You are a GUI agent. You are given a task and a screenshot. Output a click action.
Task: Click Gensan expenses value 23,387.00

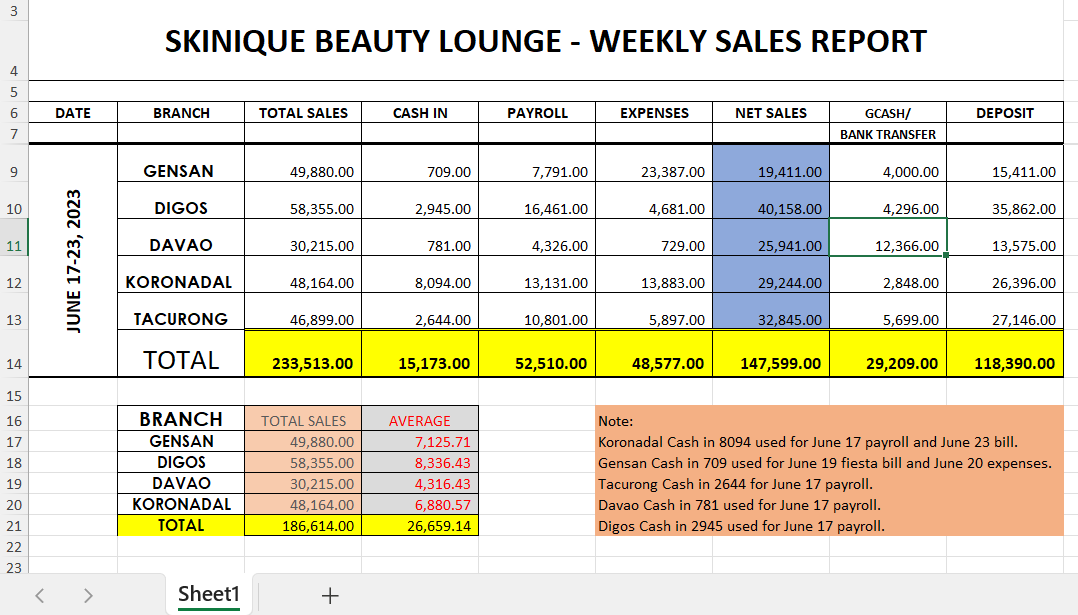[x=654, y=164]
